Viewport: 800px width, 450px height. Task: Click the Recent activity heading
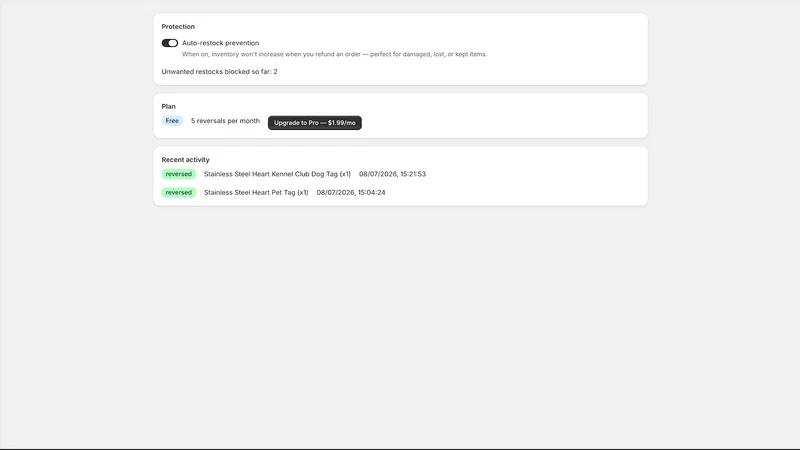(x=186, y=160)
